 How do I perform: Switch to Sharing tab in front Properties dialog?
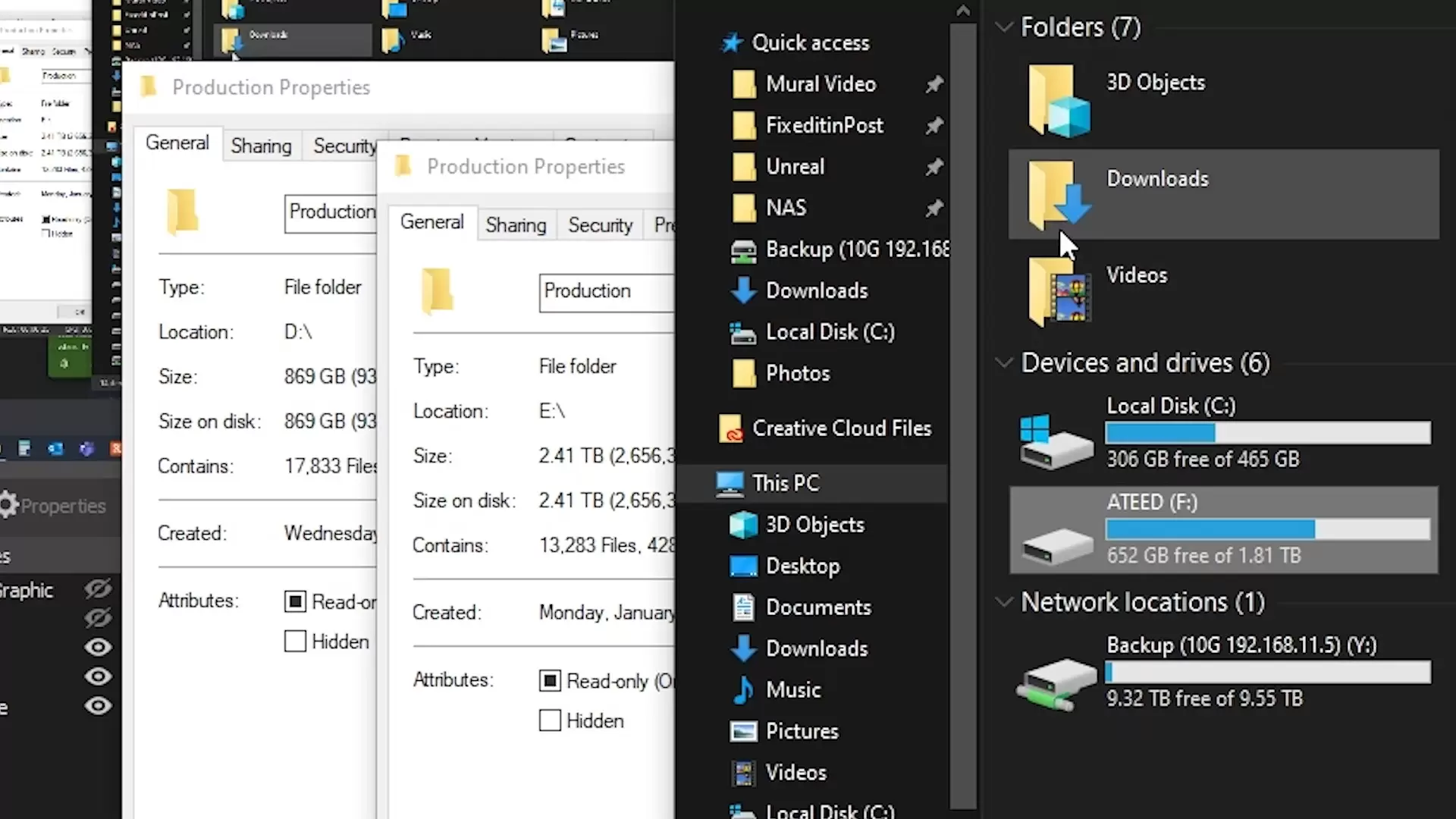tap(516, 225)
